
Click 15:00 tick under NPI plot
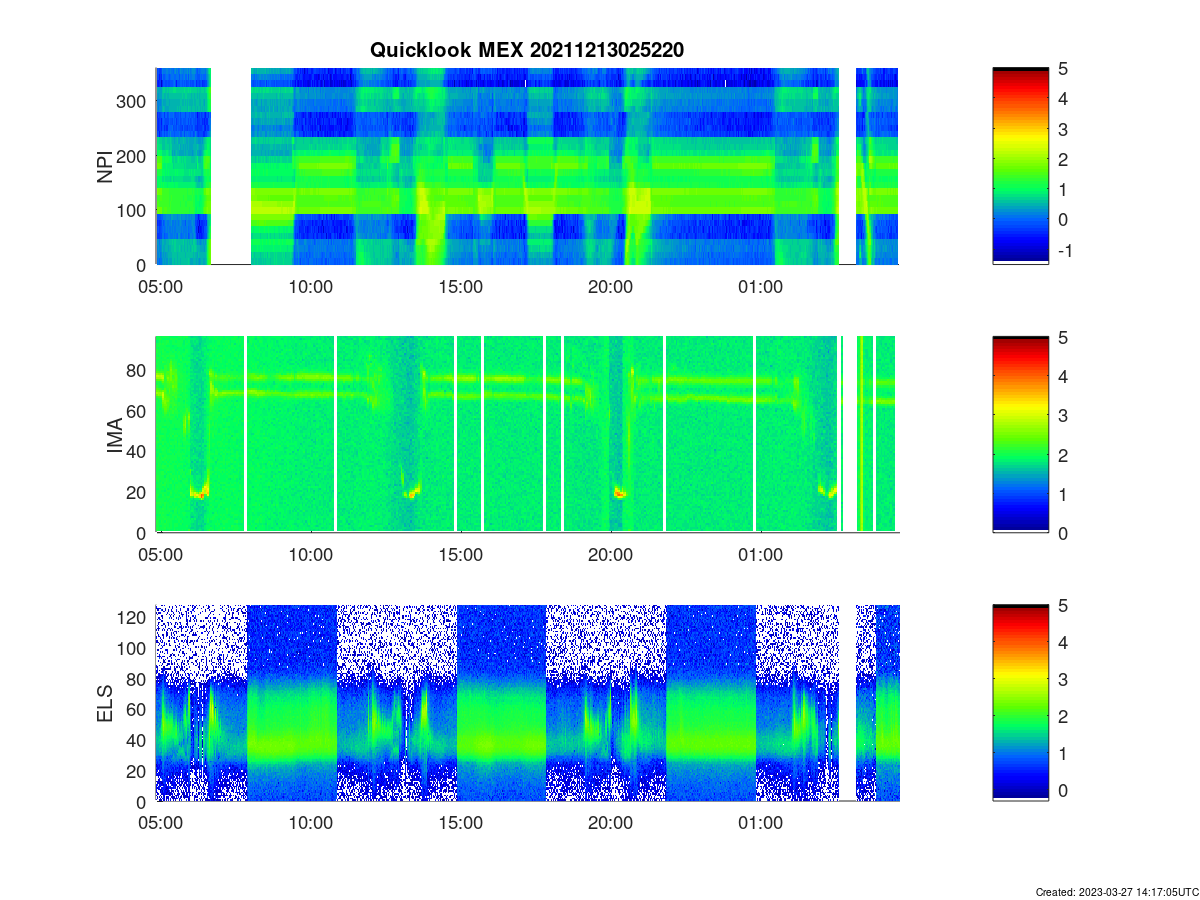(x=461, y=287)
